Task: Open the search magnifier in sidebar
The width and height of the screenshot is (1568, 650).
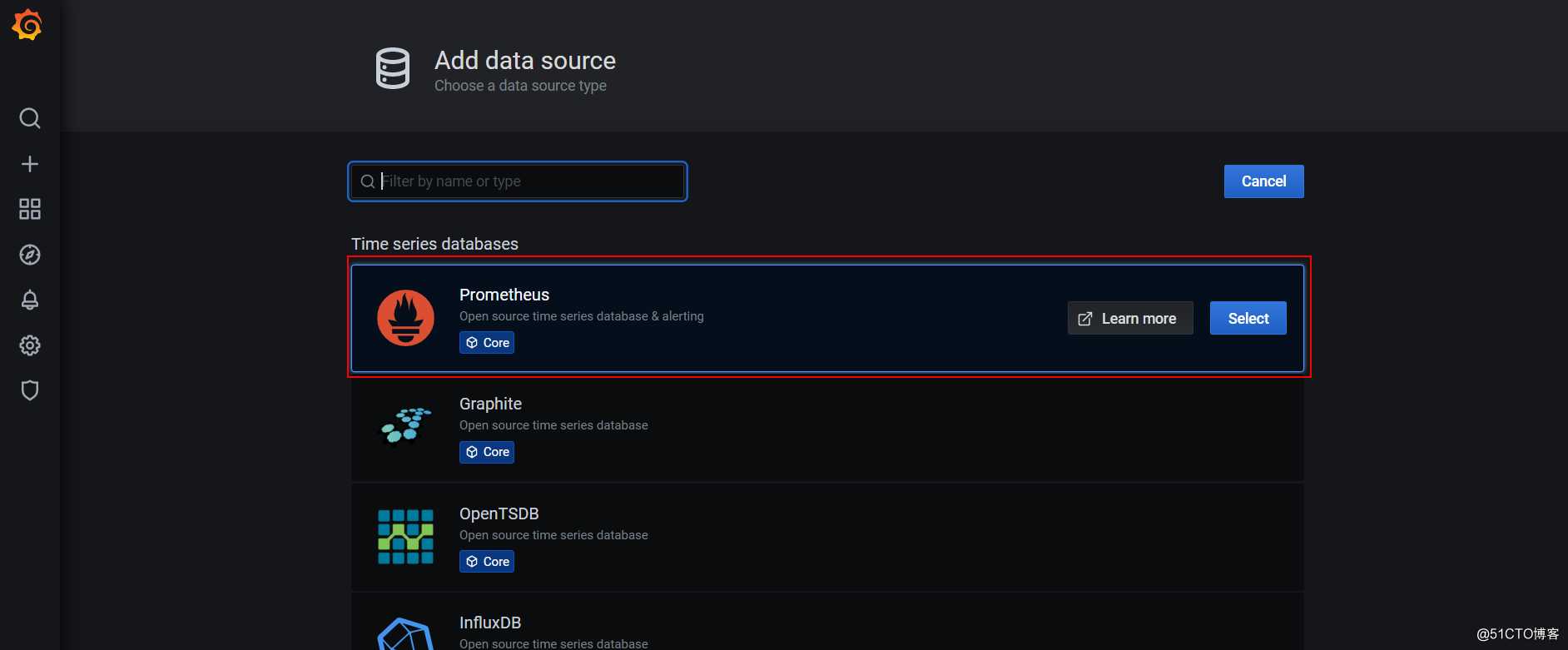Action: pos(30,118)
